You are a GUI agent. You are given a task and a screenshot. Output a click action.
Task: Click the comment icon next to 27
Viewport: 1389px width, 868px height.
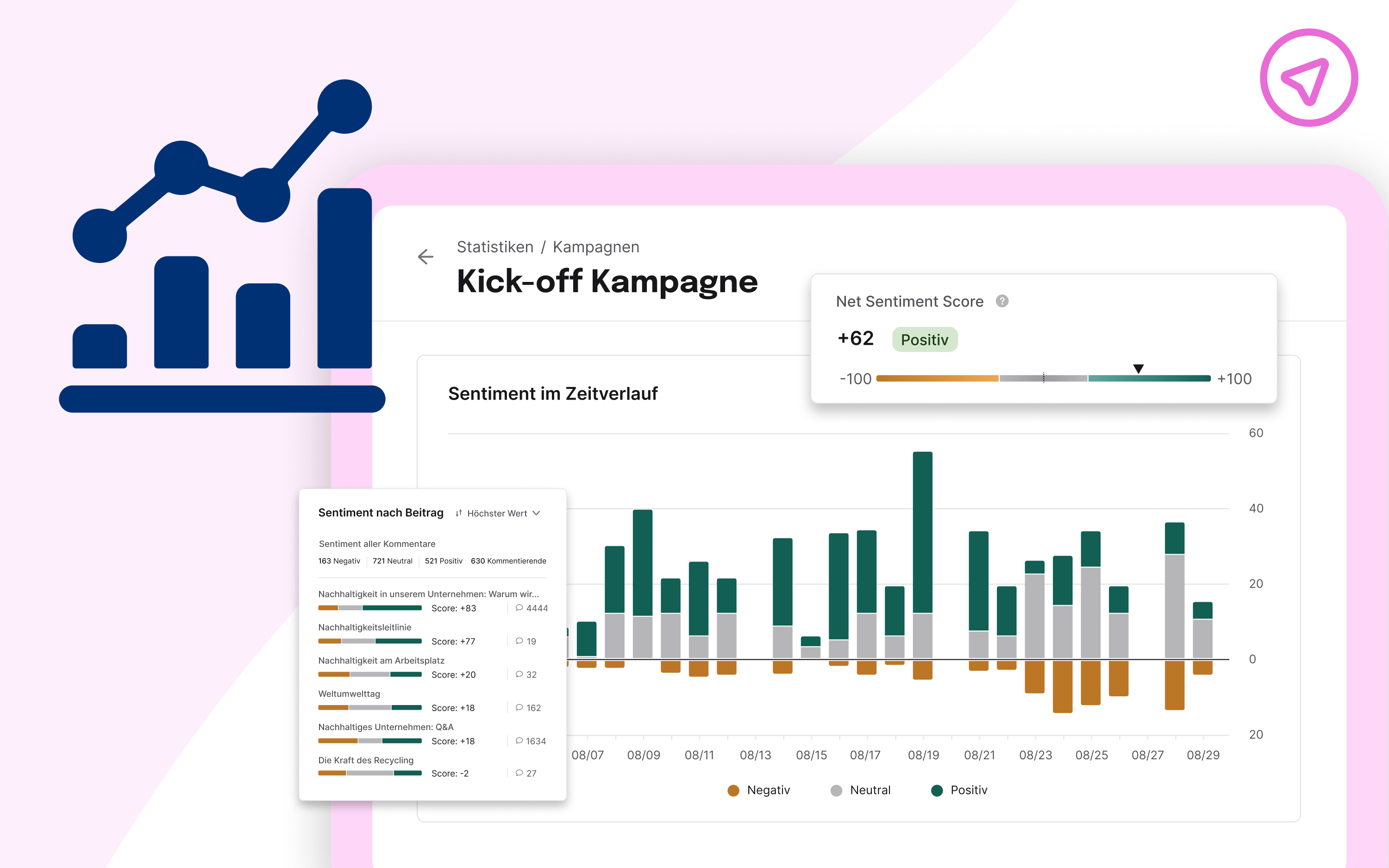(x=519, y=773)
